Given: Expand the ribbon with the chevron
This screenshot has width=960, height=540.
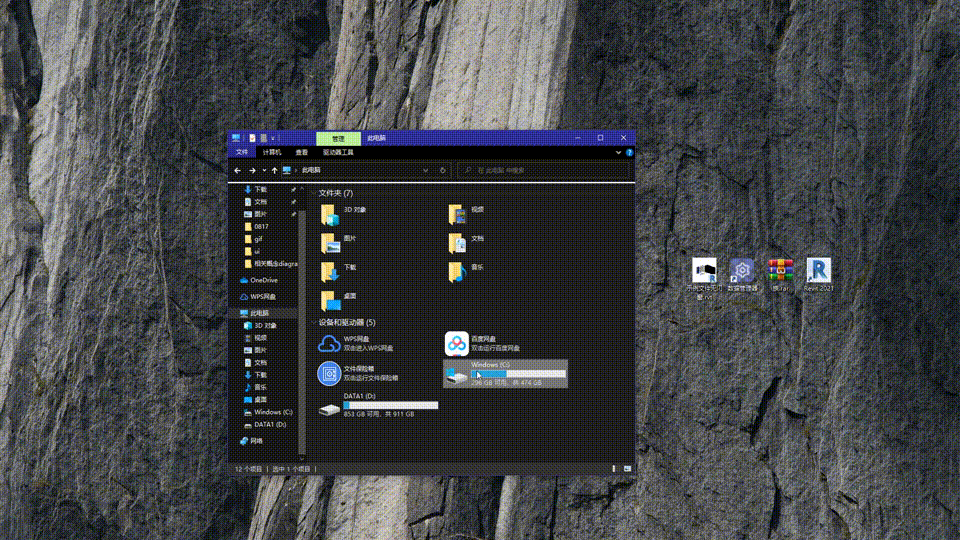Looking at the screenshot, I should click(618, 153).
